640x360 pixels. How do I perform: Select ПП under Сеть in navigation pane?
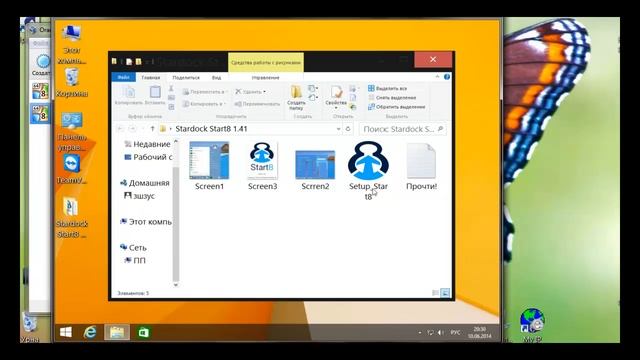[135, 260]
